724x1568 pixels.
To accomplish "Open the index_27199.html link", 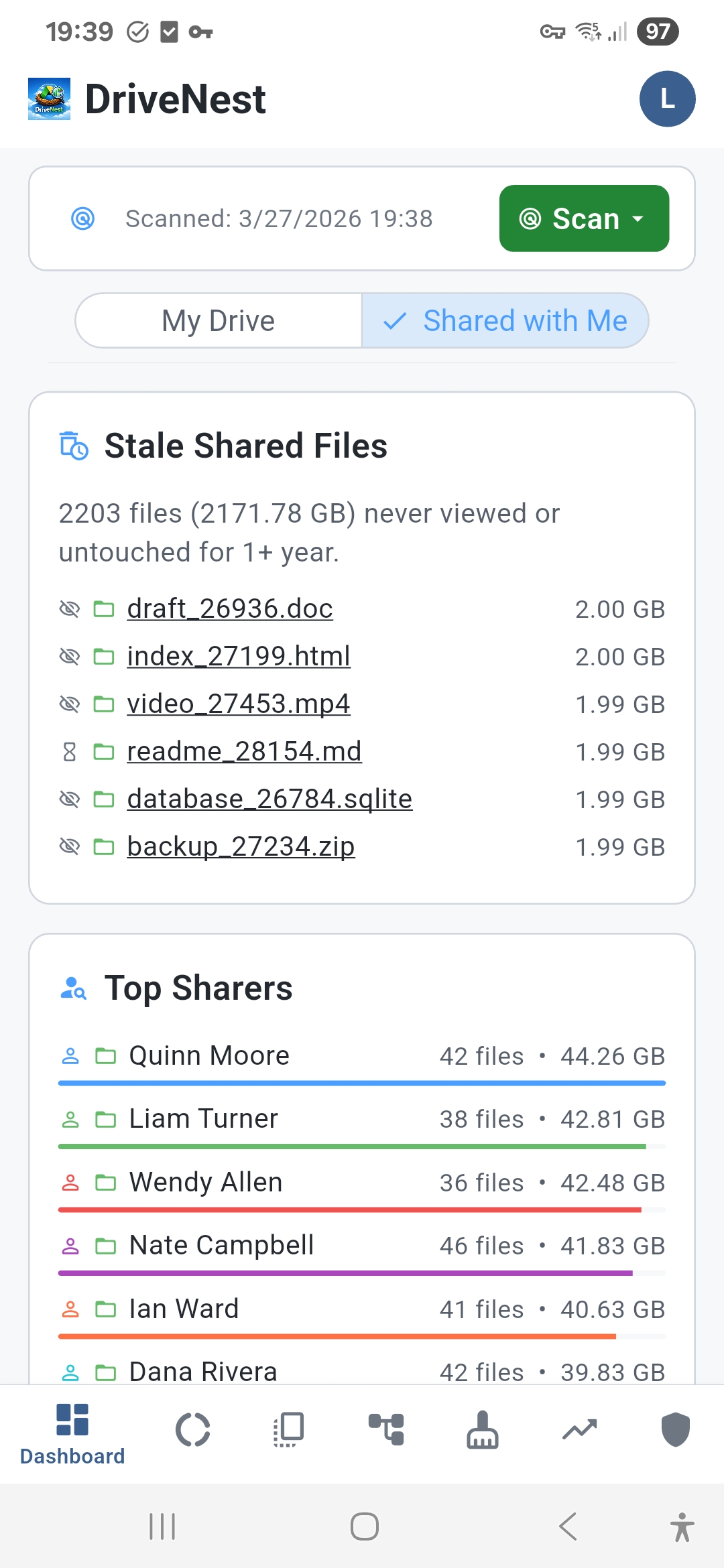I will tap(239, 657).
